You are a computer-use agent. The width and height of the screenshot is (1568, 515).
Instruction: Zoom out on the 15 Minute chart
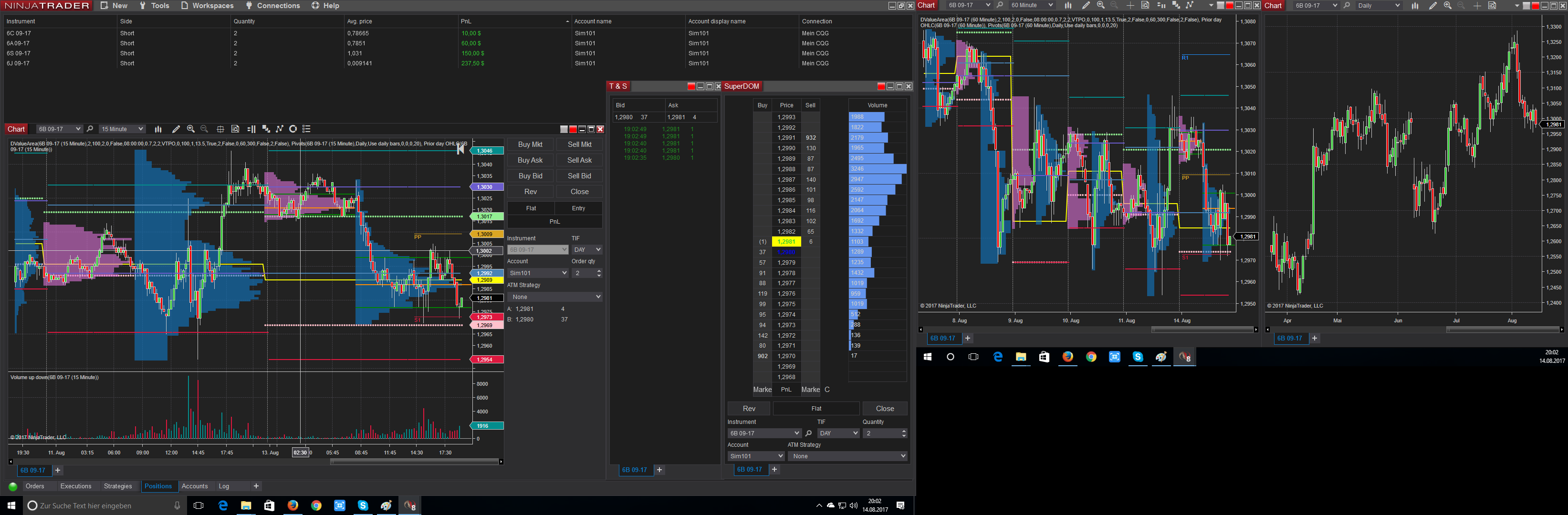click(205, 129)
